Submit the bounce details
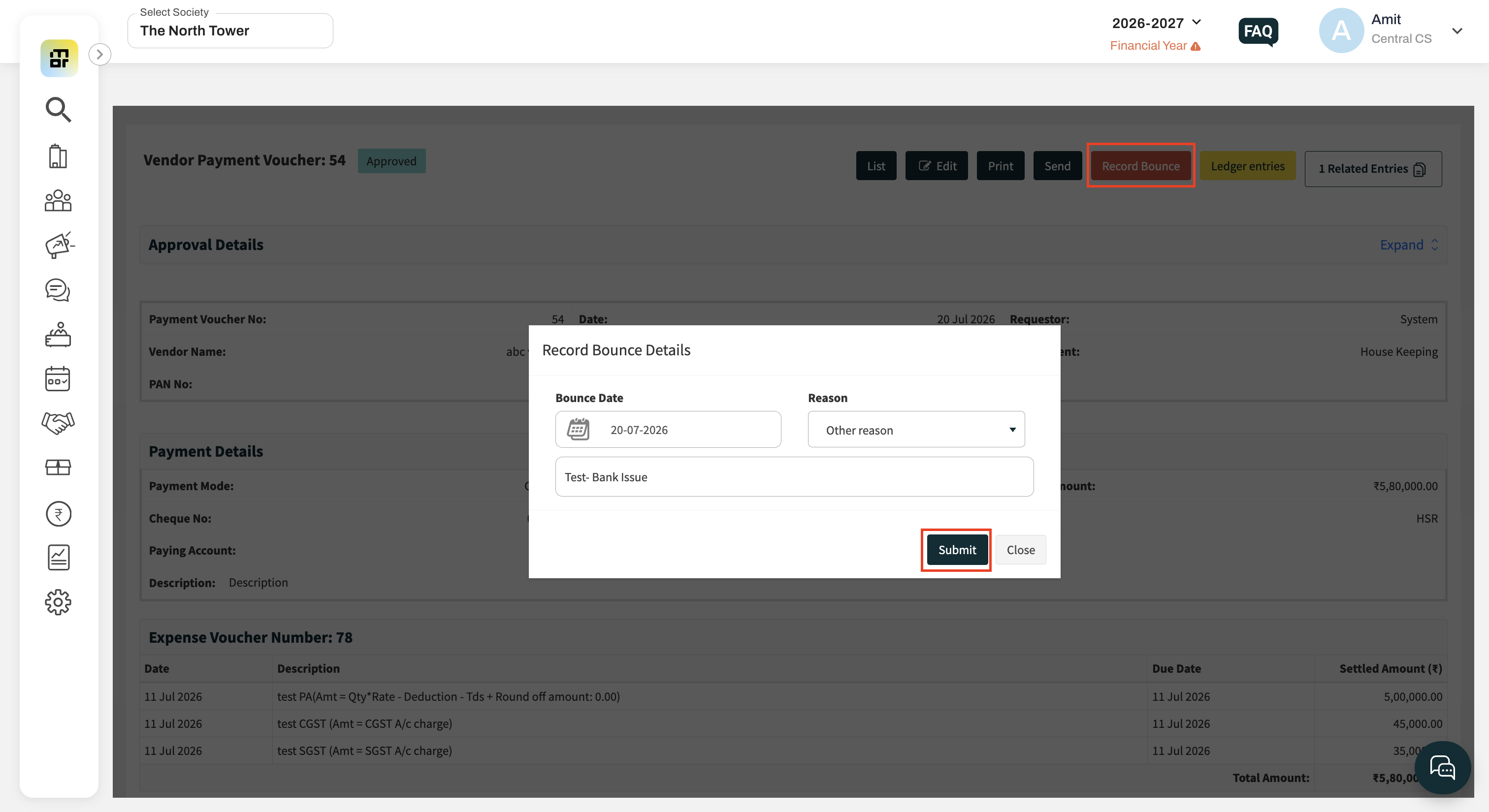 click(957, 550)
